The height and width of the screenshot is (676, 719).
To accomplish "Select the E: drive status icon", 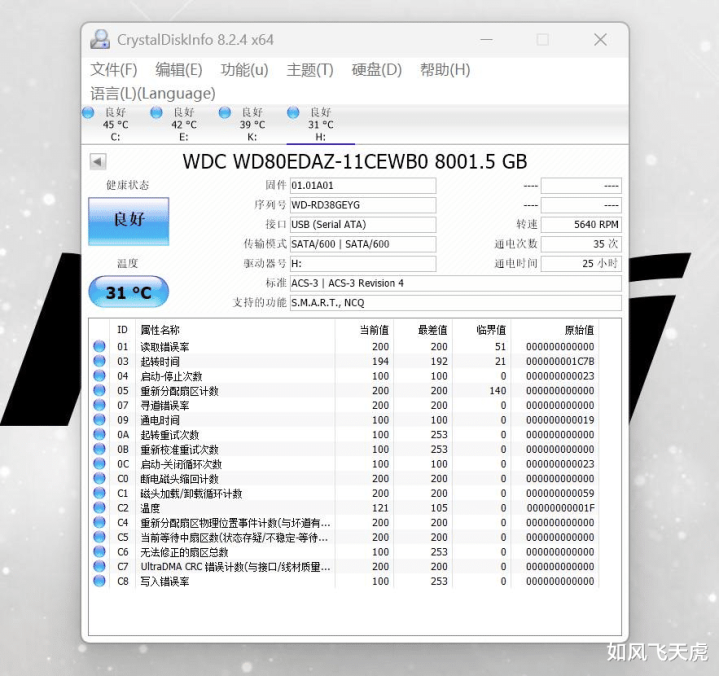I will (x=156, y=112).
